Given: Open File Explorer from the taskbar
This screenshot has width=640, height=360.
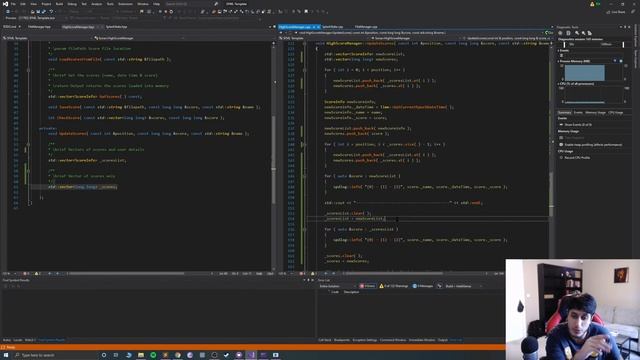Looking at the screenshot, I should [141, 355].
